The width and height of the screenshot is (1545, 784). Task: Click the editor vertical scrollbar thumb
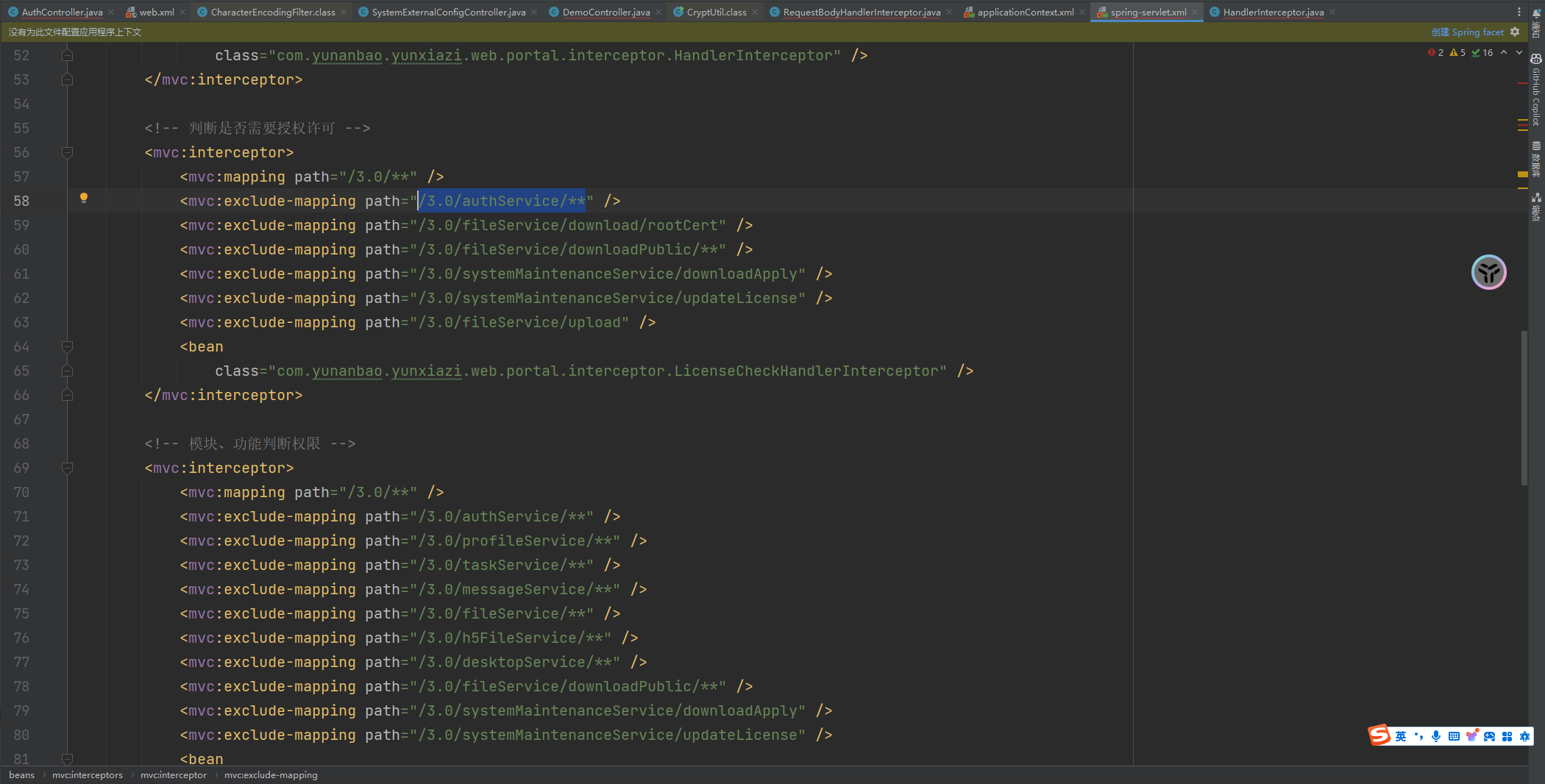(x=1524, y=408)
